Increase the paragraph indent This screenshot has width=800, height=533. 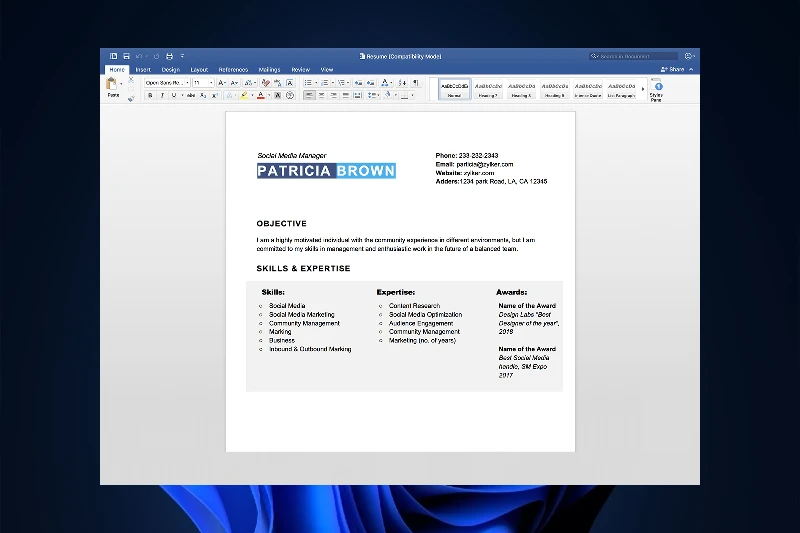point(370,83)
